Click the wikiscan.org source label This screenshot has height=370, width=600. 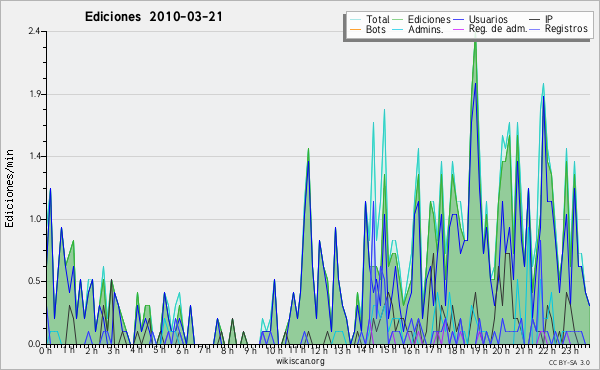(300, 361)
